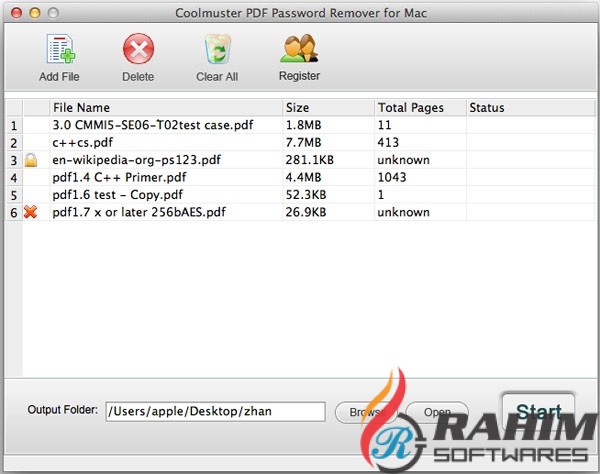Screen dimensions: 600x474
Task: Sort by the Size column header
Action: tap(328, 108)
